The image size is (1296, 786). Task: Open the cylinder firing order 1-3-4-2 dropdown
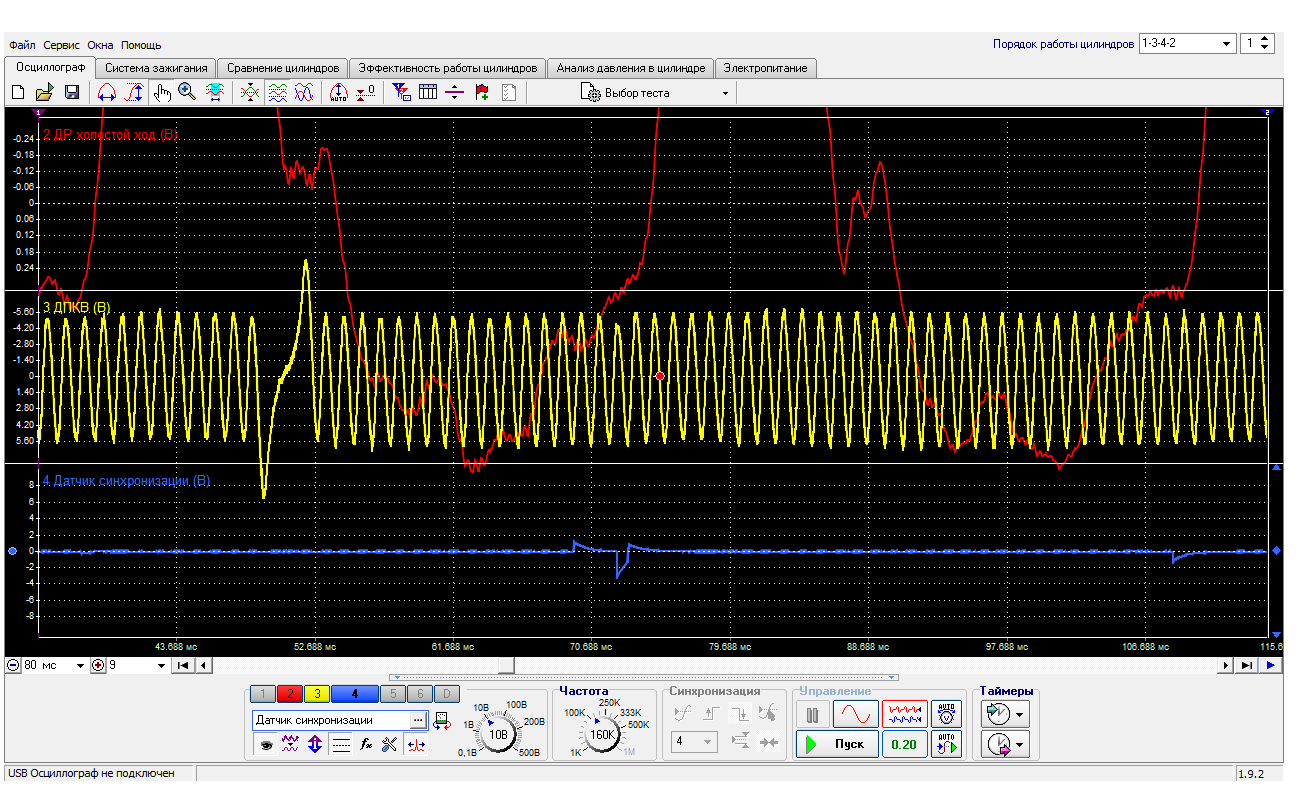pos(1187,44)
